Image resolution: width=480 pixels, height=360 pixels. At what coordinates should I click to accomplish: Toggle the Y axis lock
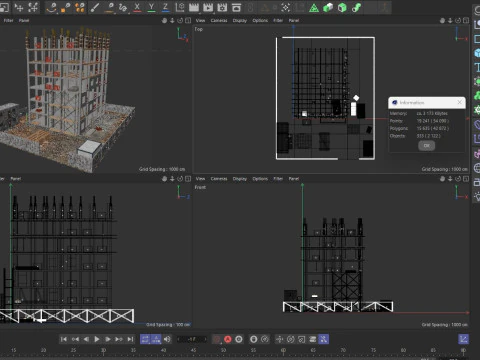(151, 7)
